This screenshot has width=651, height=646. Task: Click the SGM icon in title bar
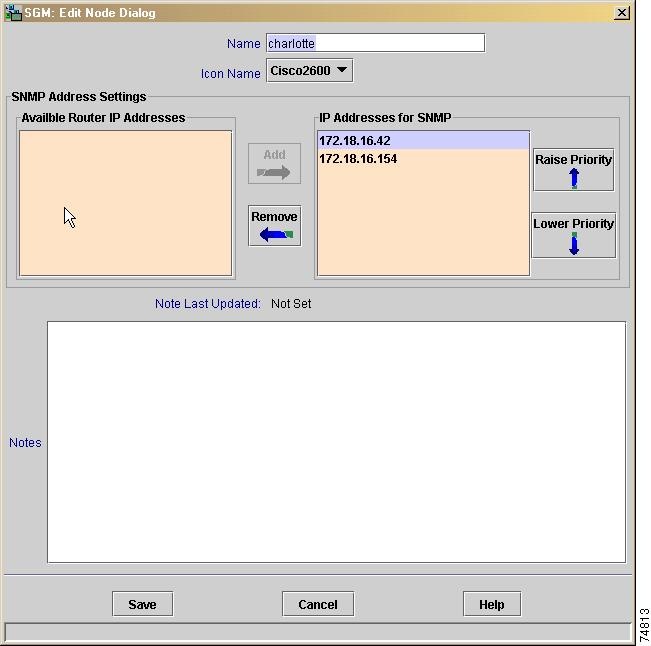pyautogui.click(x=13, y=13)
